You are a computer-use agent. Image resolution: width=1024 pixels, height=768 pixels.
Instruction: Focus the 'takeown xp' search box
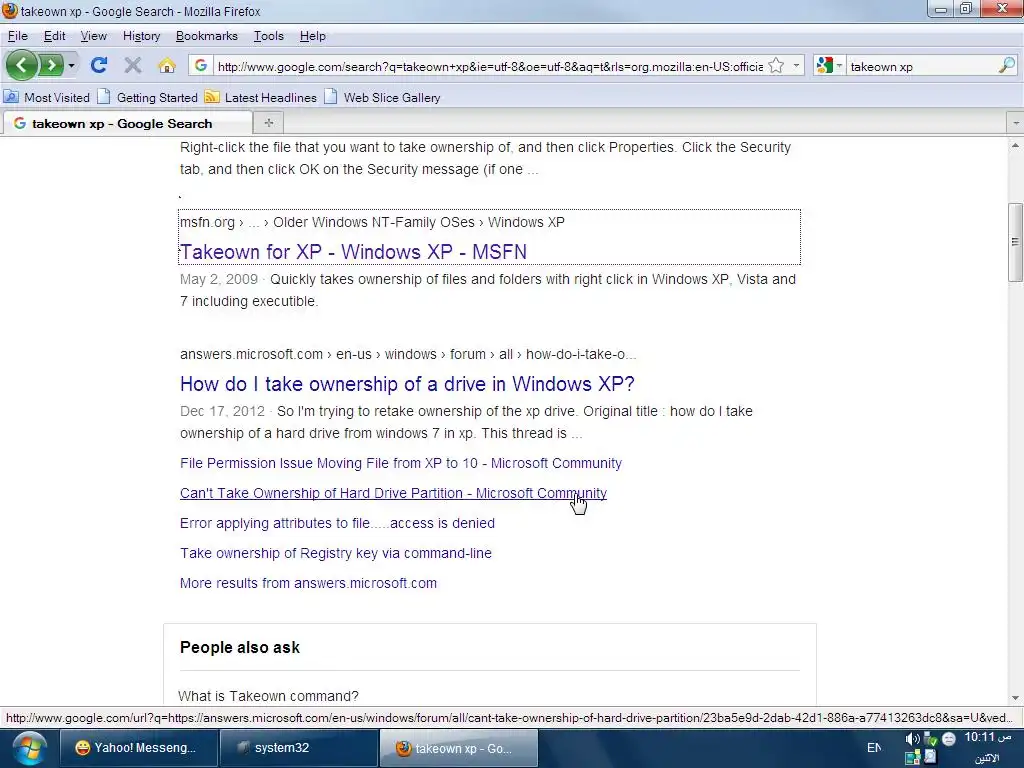[x=921, y=66]
